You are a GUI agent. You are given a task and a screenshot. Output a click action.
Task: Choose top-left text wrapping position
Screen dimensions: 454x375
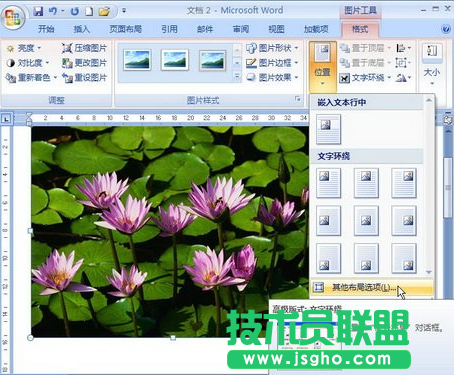coord(328,183)
